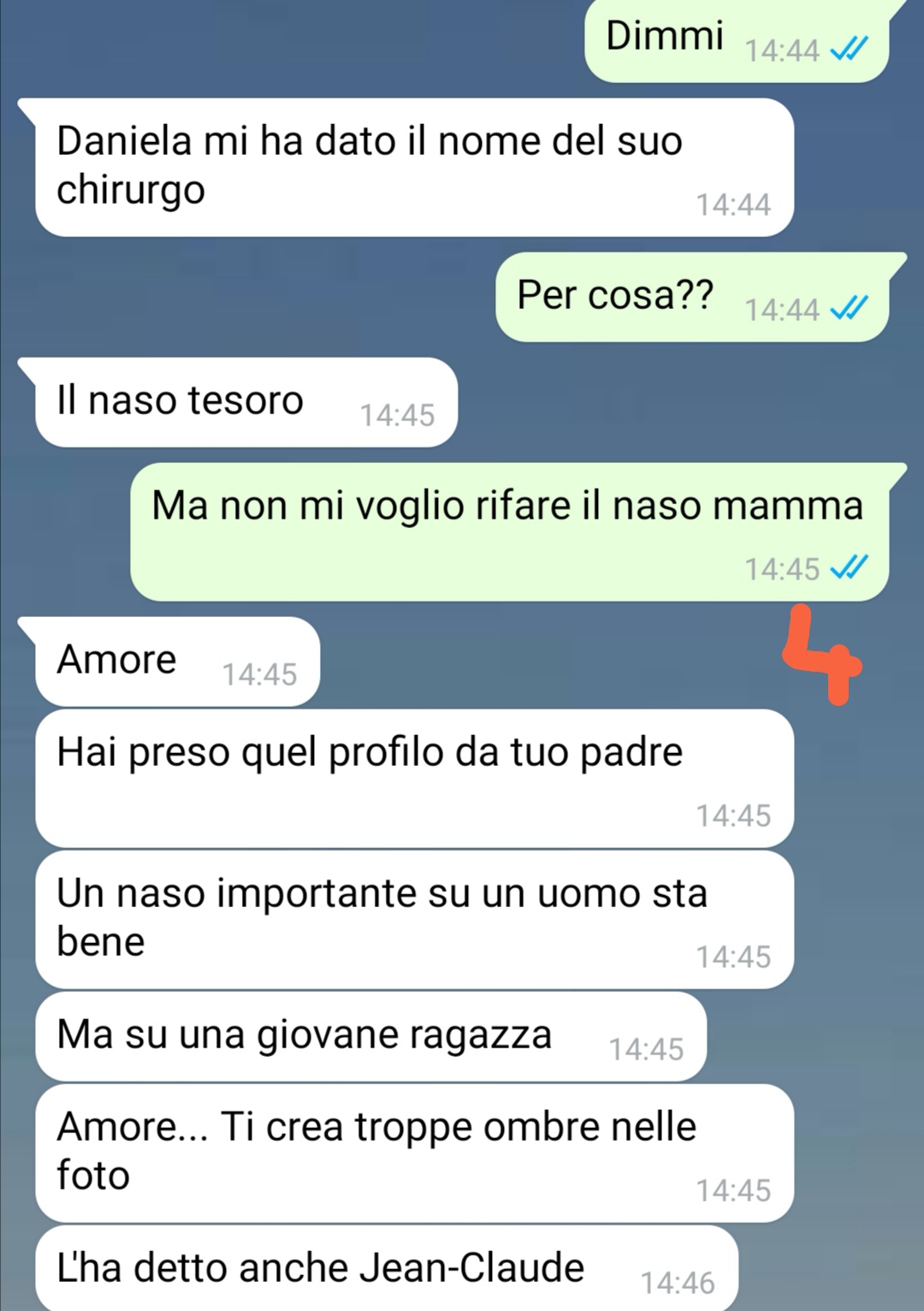The height and width of the screenshot is (1311, 924).
Task: Tap the 'L'ha detto anche Jean-Claude' message
Action: [x=386, y=1268]
